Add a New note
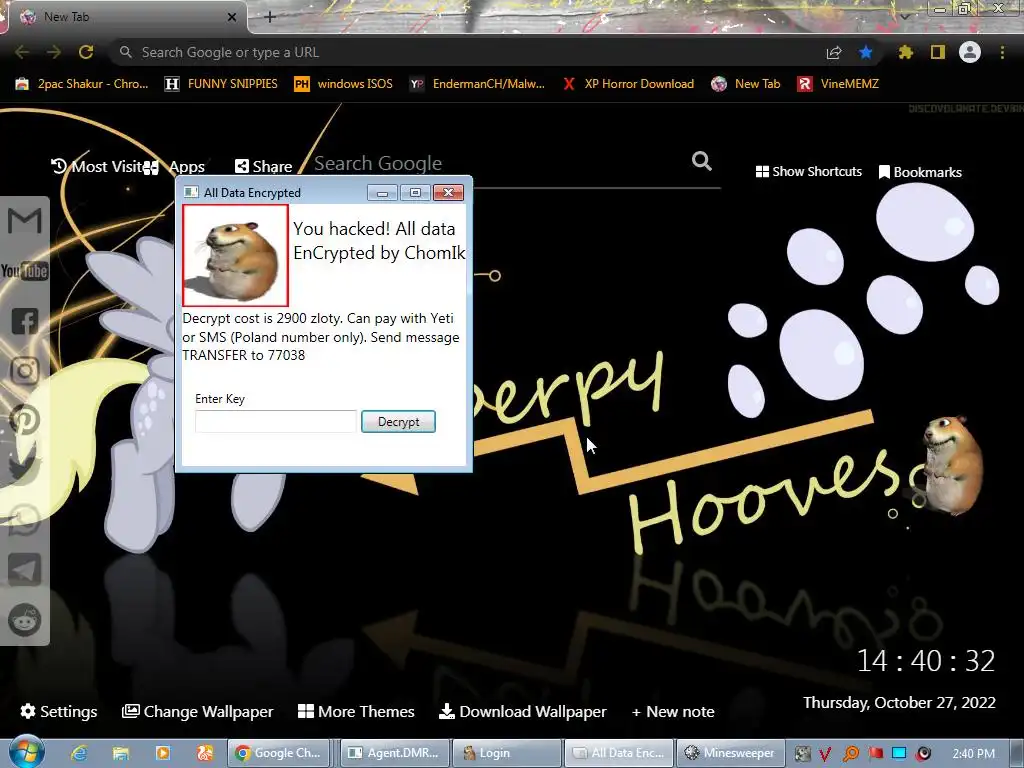The image size is (1024, 768). pyautogui.click(x=673, y=711)
